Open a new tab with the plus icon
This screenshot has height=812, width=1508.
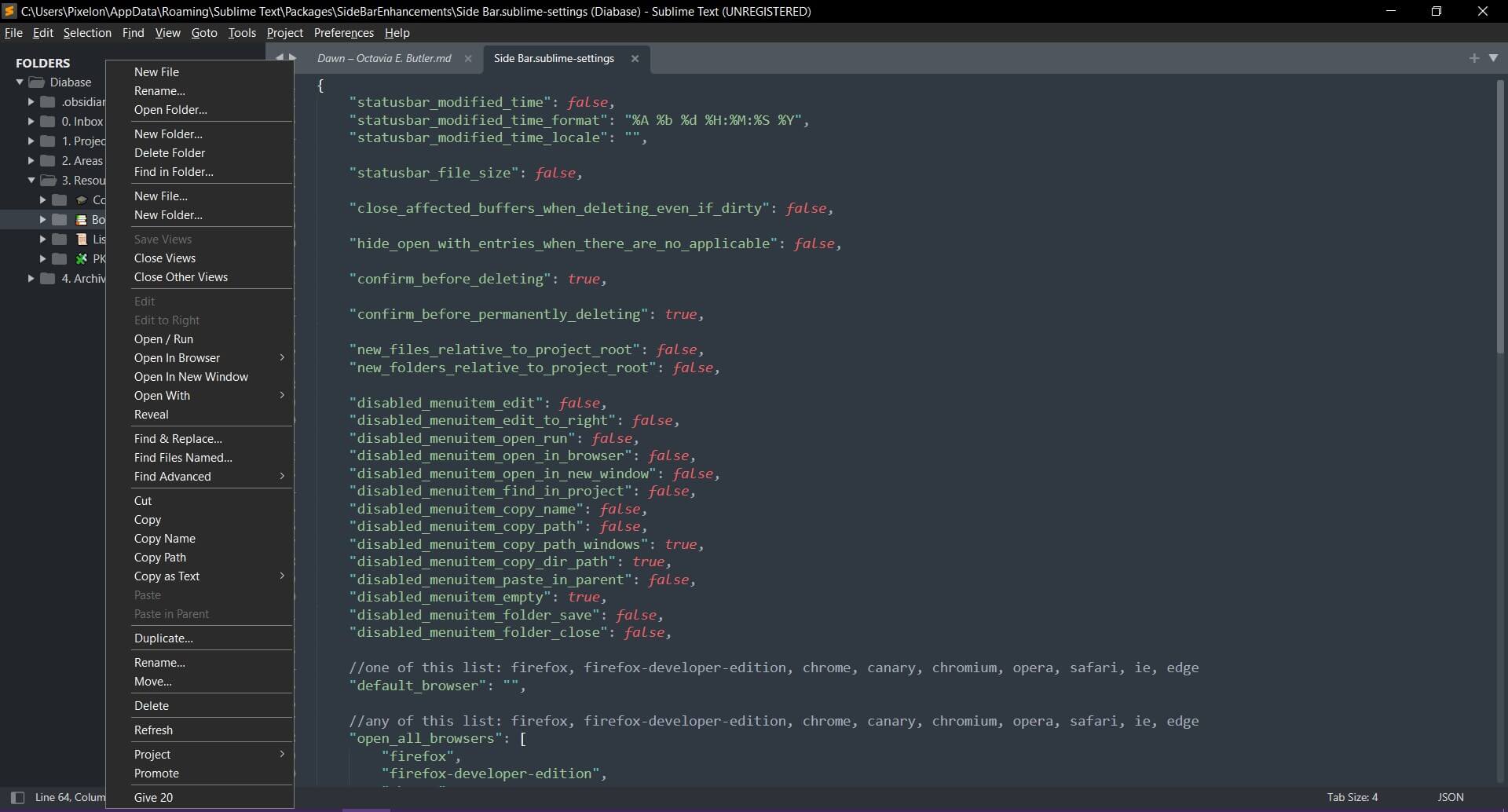click(1473, 58)
